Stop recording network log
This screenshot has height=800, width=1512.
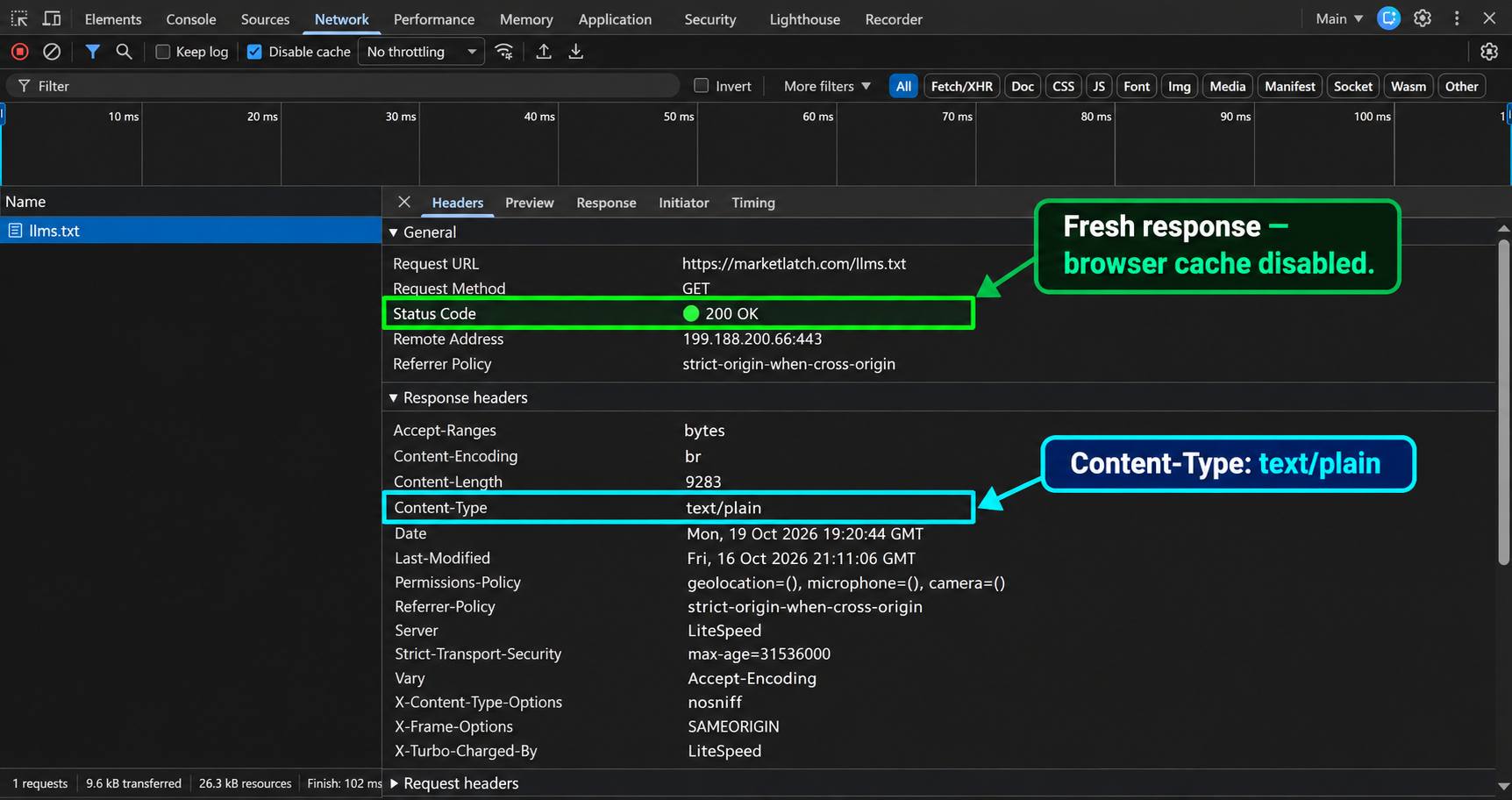coord(20,52)
